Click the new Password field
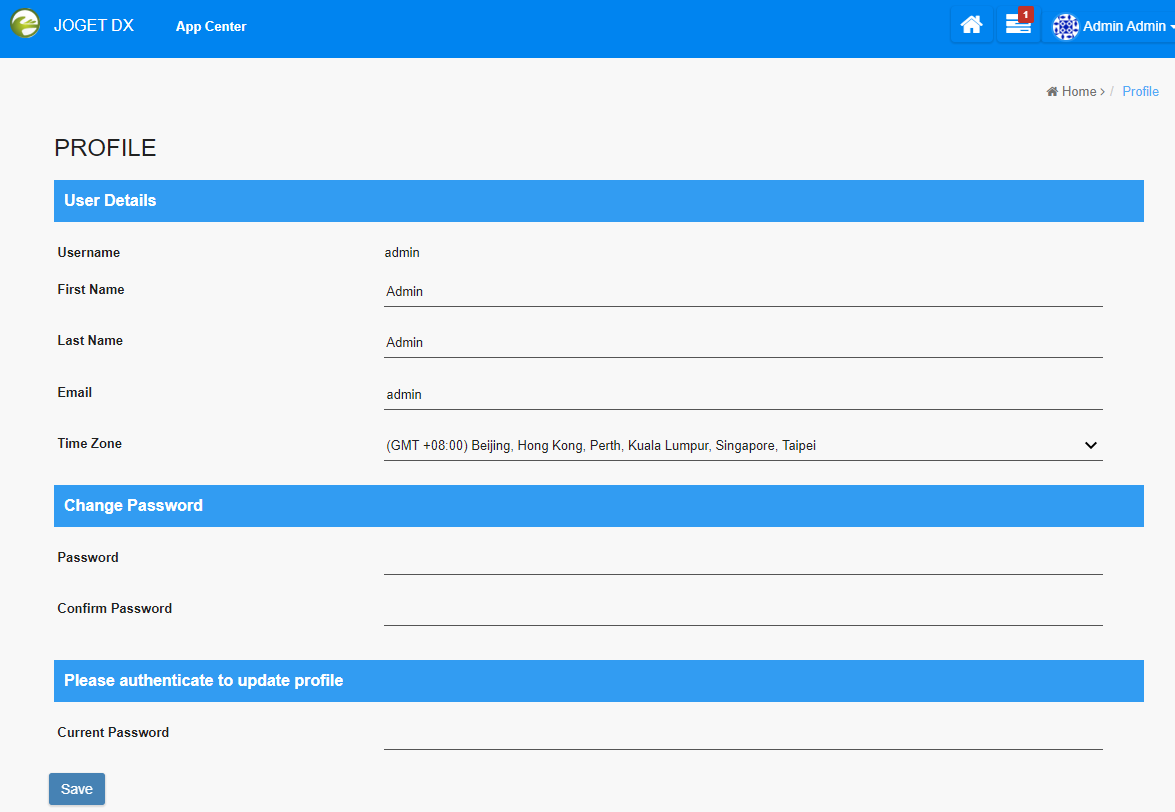 (742, 560)
